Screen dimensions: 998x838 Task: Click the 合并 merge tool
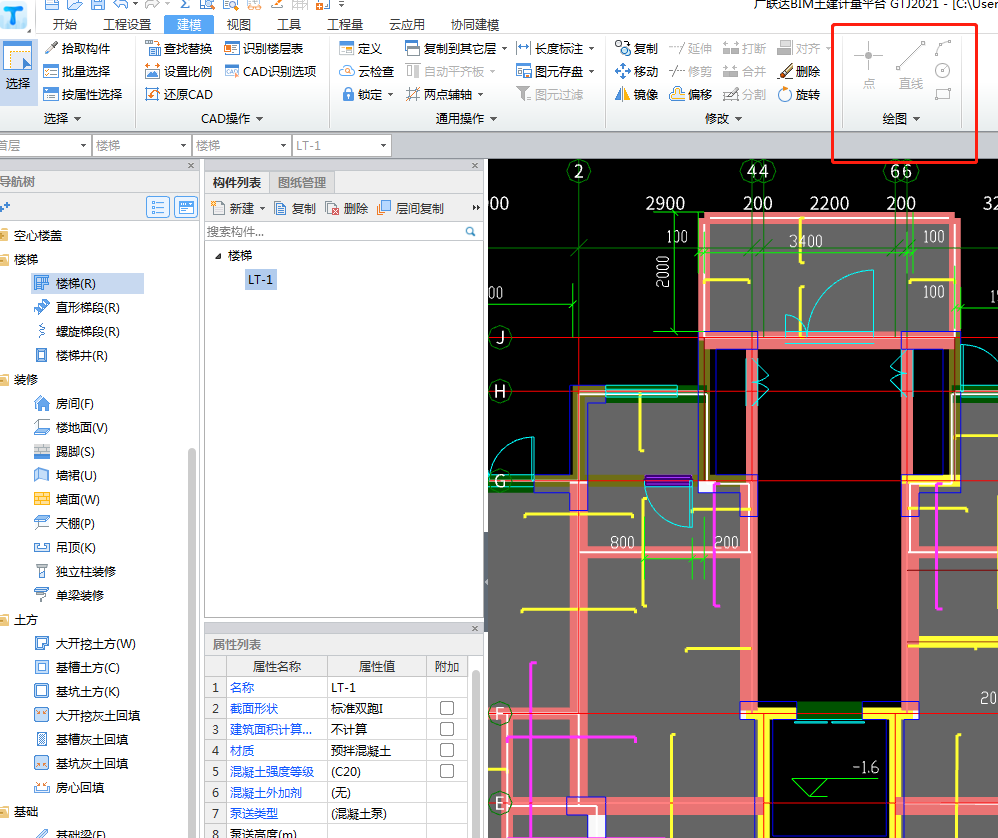[745, 71]
